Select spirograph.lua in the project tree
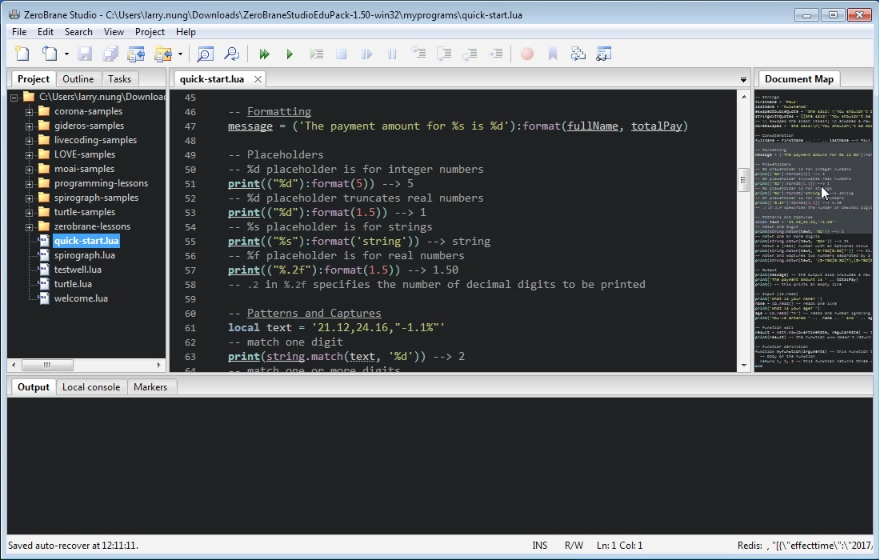Image resolution: width=879 pixels, height=560 pixels. (x=85, y=255)
